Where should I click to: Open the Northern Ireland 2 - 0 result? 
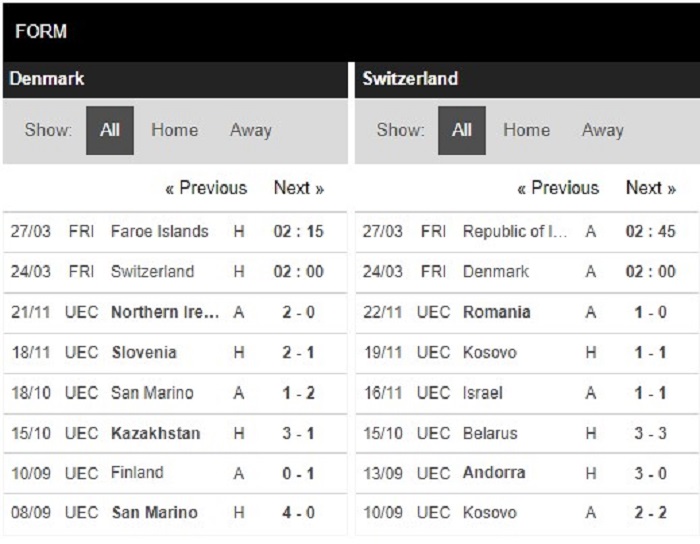(x=175, y=312)
